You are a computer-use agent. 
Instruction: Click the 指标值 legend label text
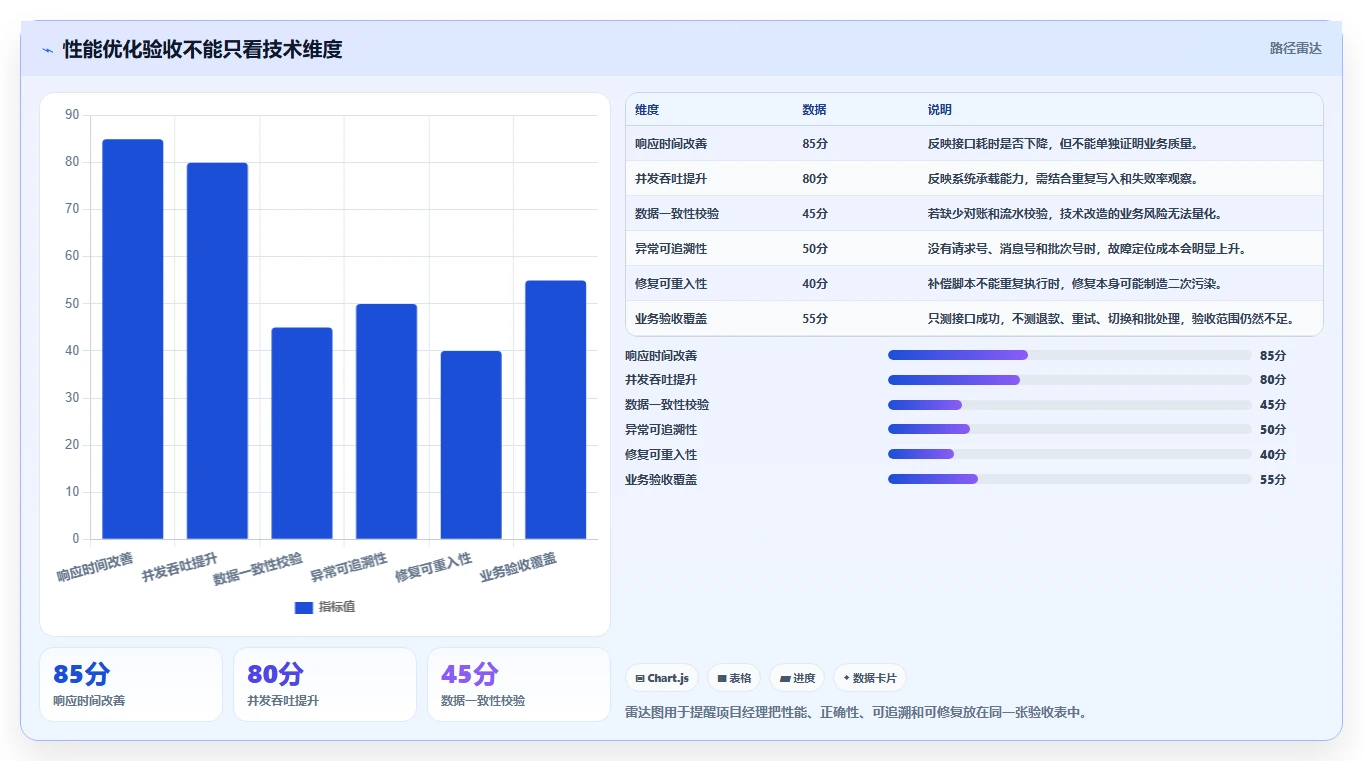[x=337, y=607]
